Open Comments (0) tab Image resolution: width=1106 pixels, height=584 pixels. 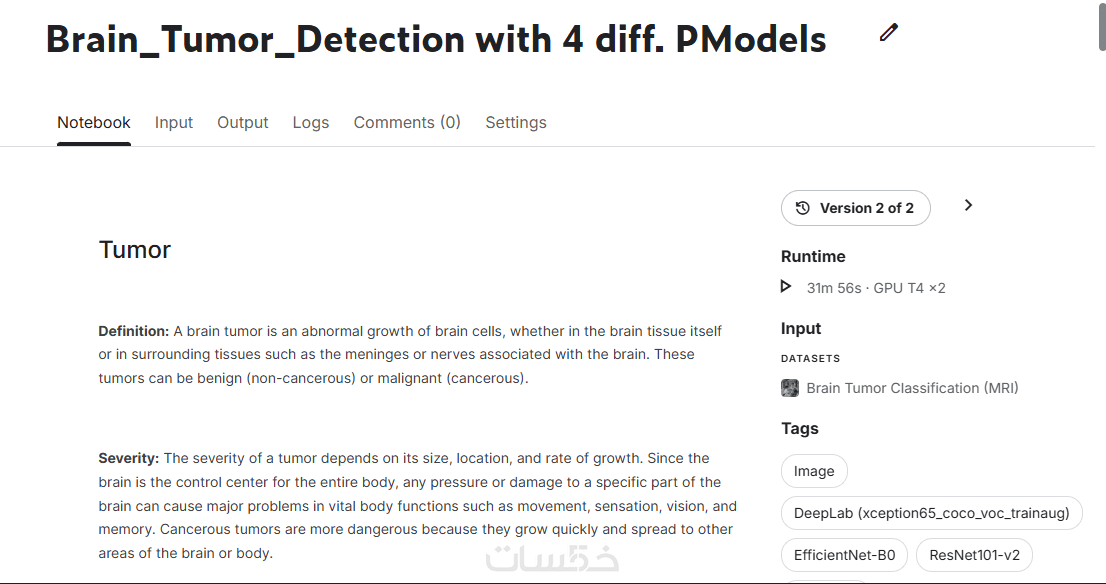coord(407,123)
